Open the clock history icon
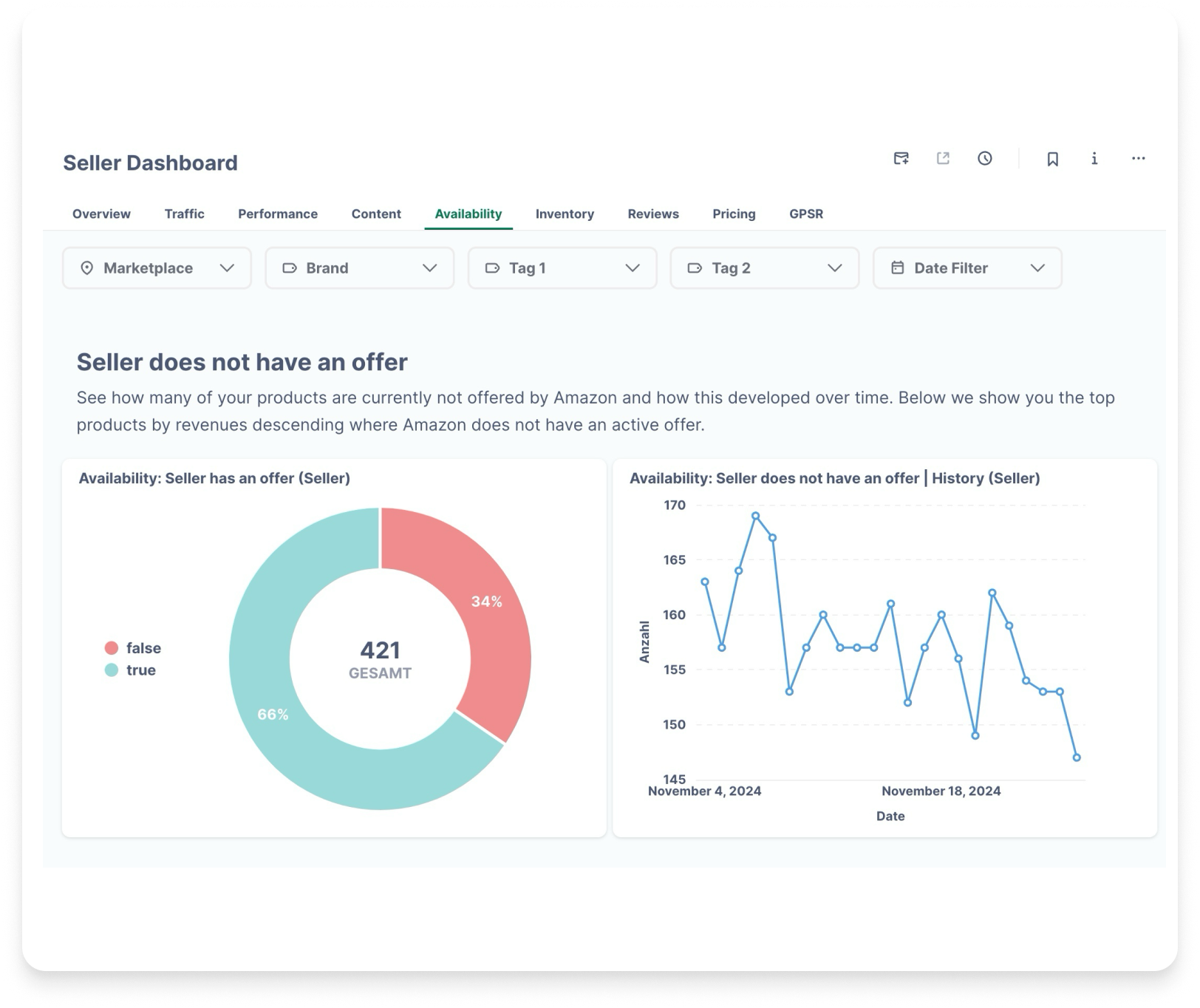Image resolution: width=1200 pixels, height=1008 pixels. [985, 158]
